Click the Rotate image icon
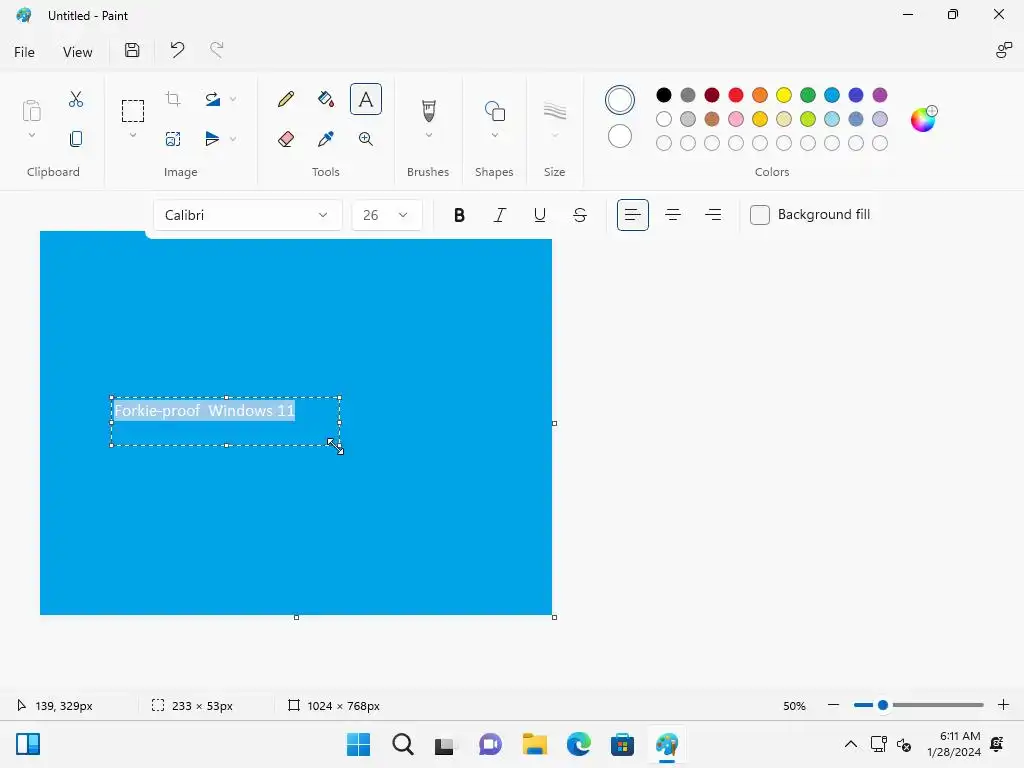 point(212,99)
